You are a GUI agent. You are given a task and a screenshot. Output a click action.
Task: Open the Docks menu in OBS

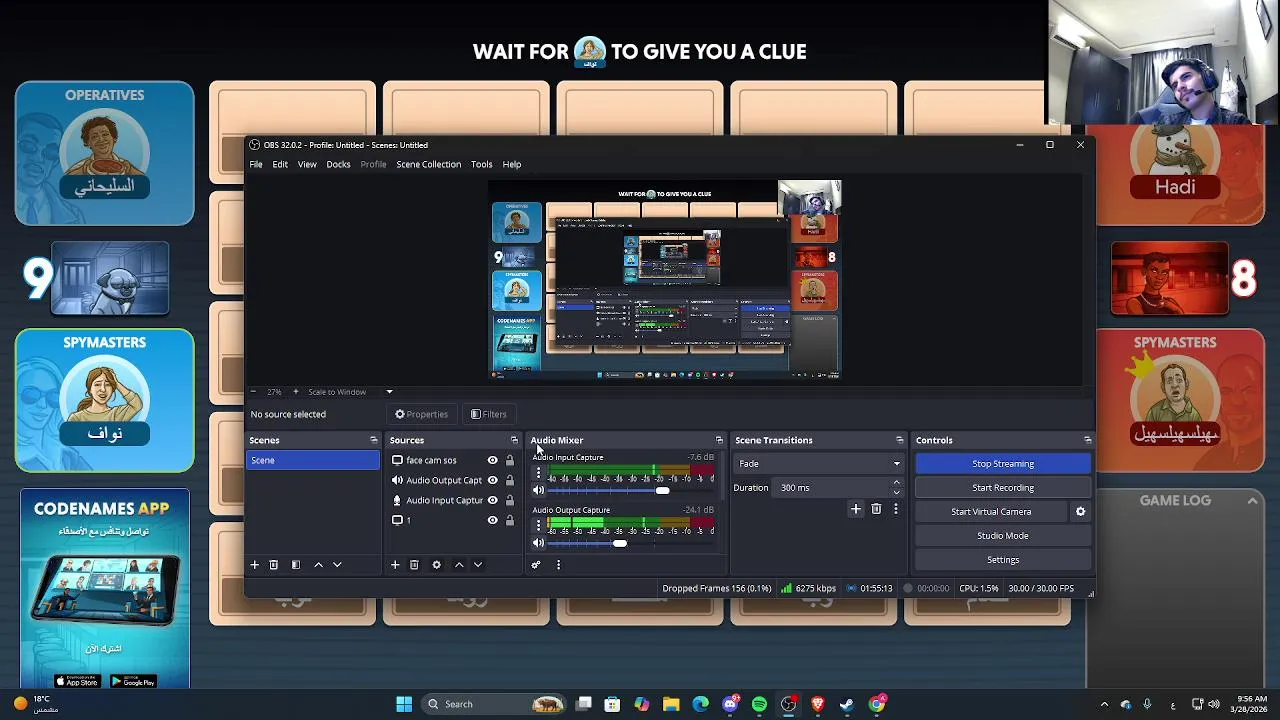click(x=338, y=164)
